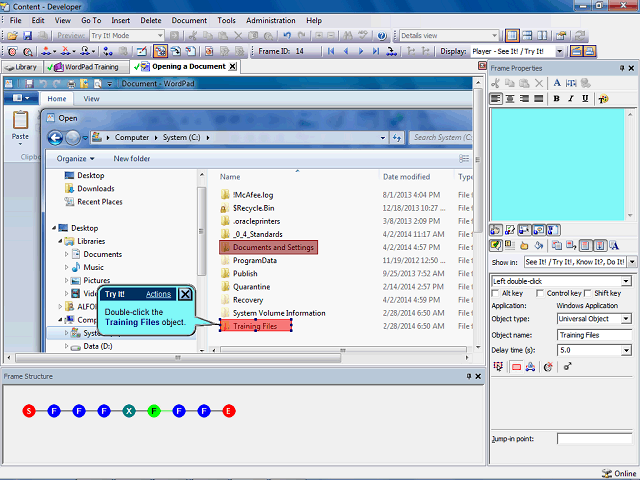
Task: Select the green F frame node
Action: coord(154,411)
